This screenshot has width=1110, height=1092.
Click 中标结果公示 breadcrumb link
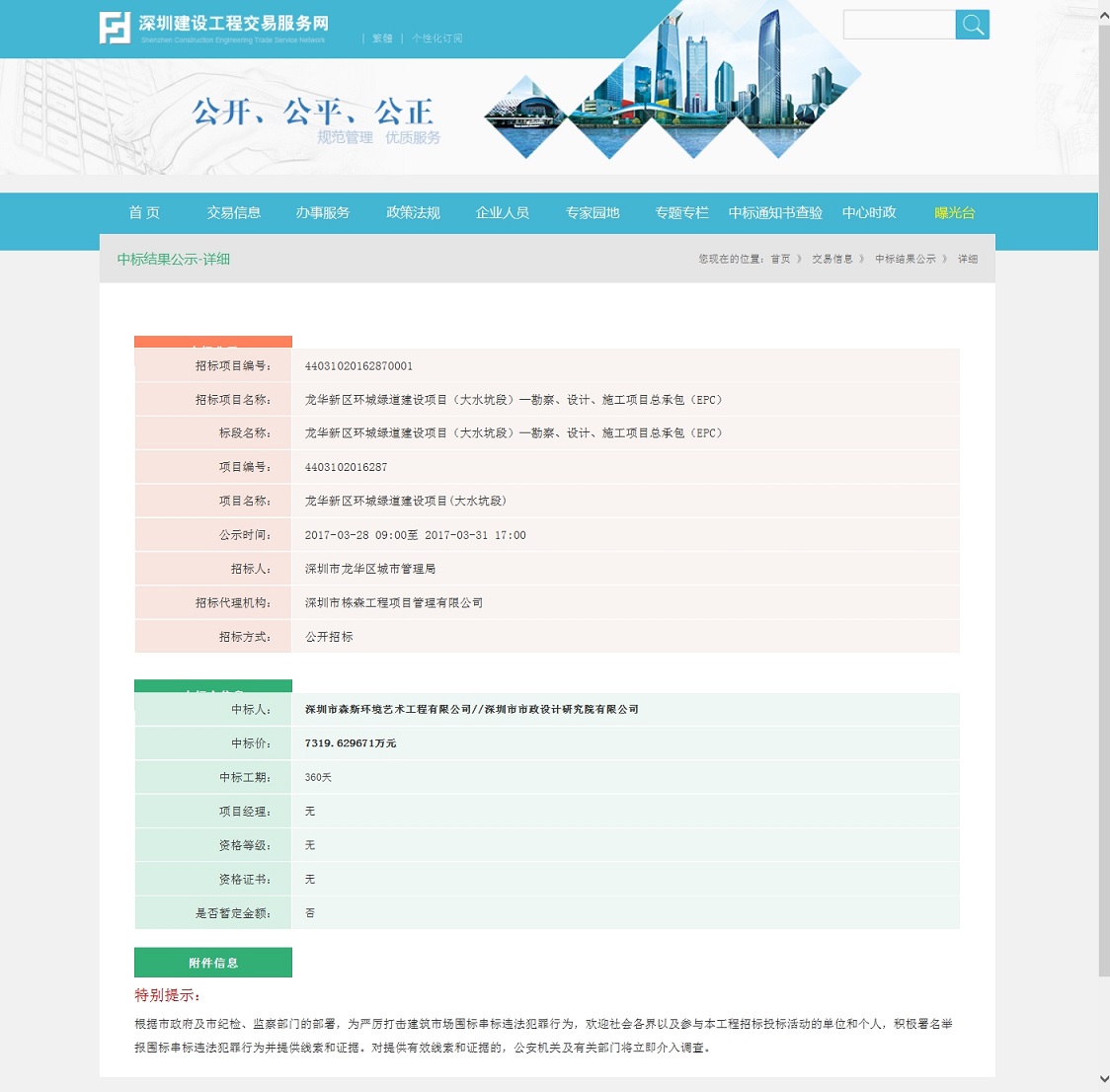click(905, 260)
